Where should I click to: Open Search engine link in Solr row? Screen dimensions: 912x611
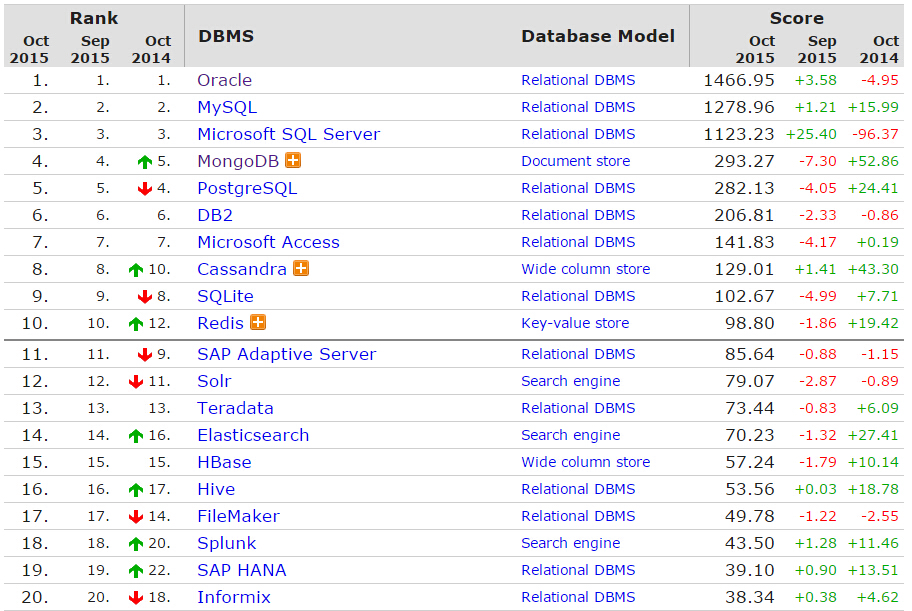click(571, 381)
